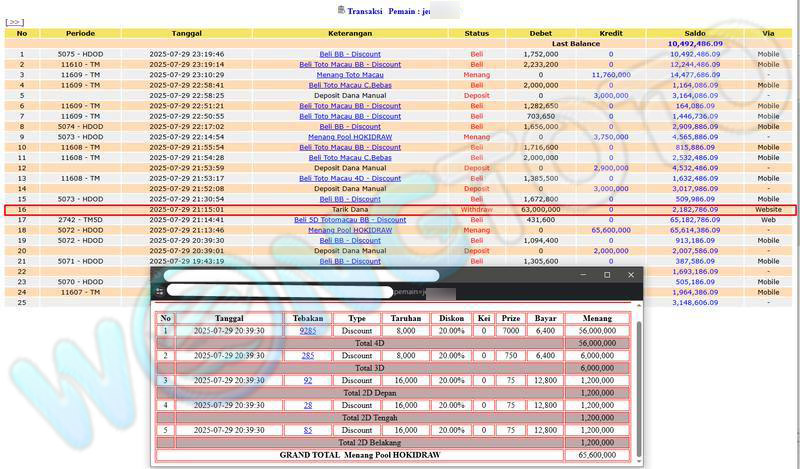800x469 pixels.
Task: Click the popup window's vertical scrollbar
Action: (637, 380)
